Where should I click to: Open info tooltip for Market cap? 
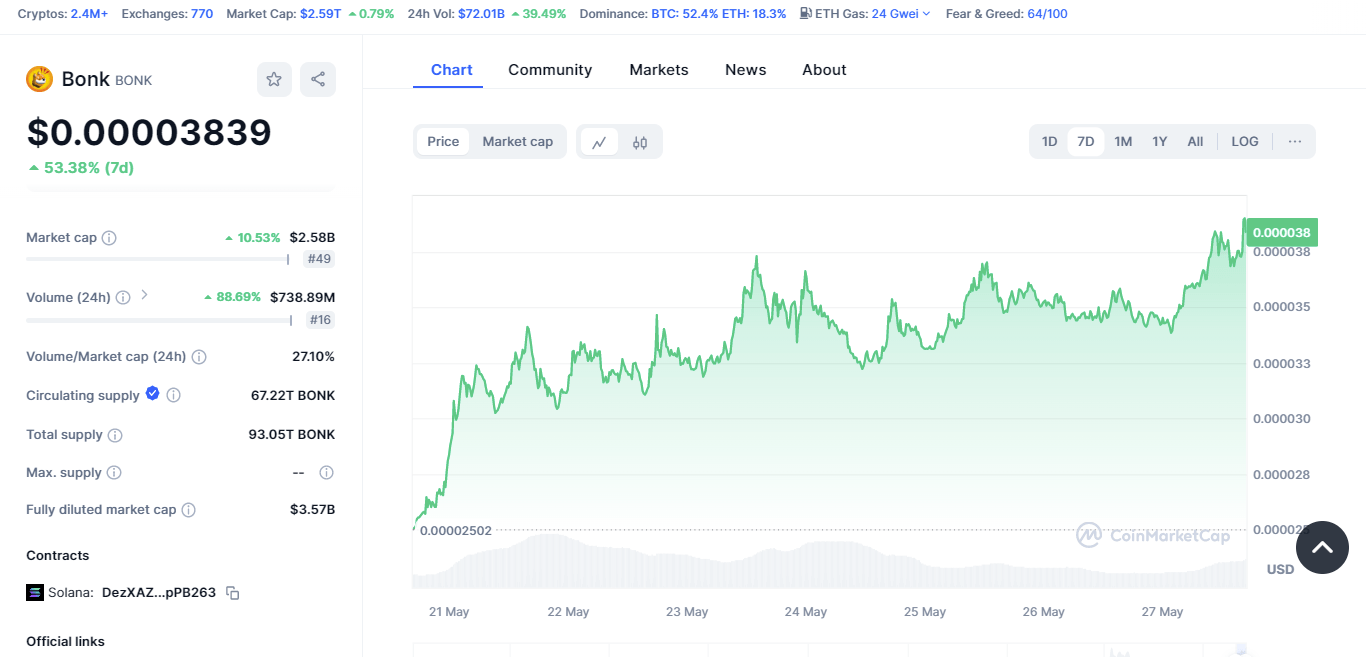click(109, 238)
